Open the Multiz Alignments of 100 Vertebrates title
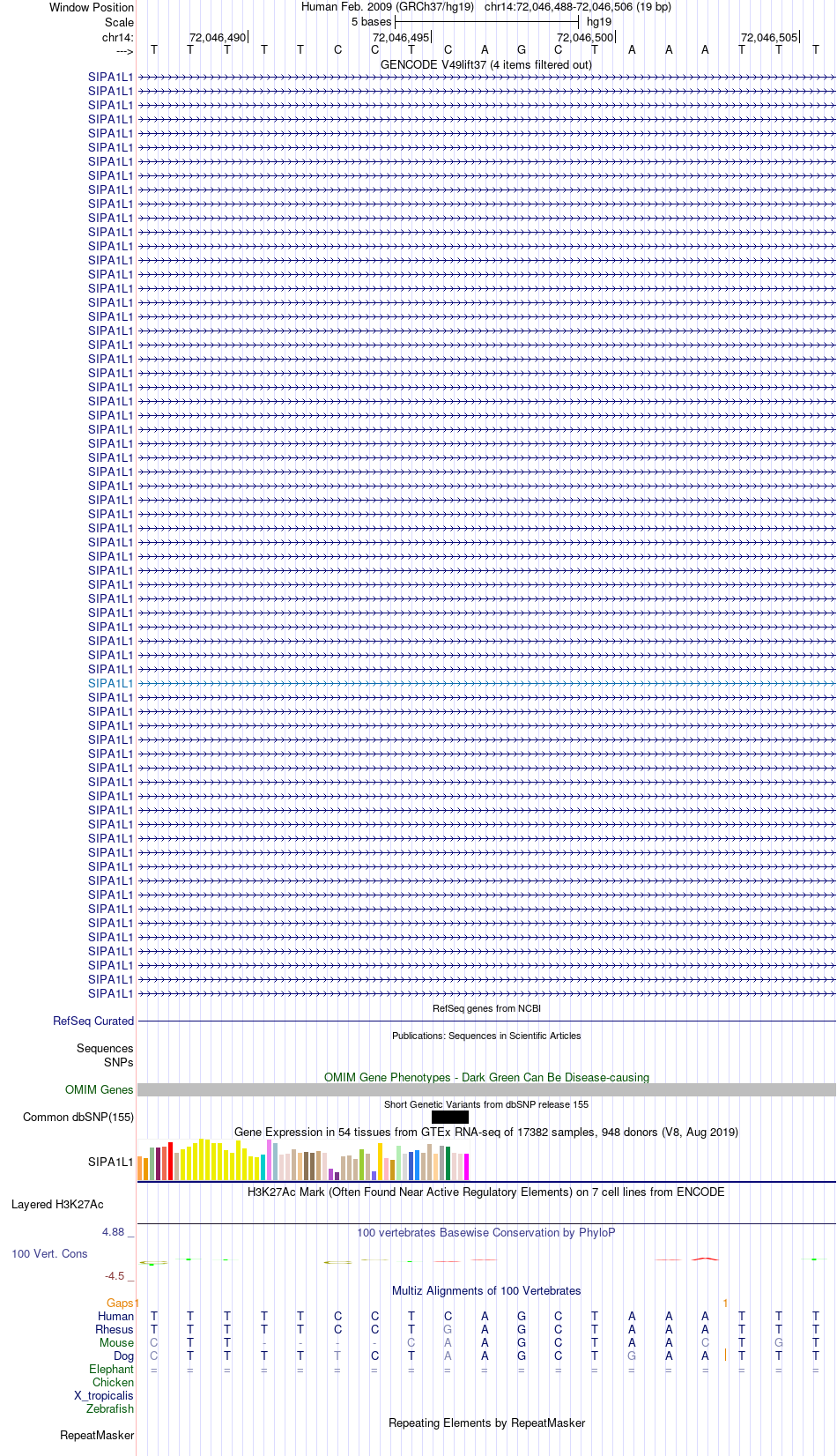This screenshot has width=837, height=1456. tap(486, 1291)
